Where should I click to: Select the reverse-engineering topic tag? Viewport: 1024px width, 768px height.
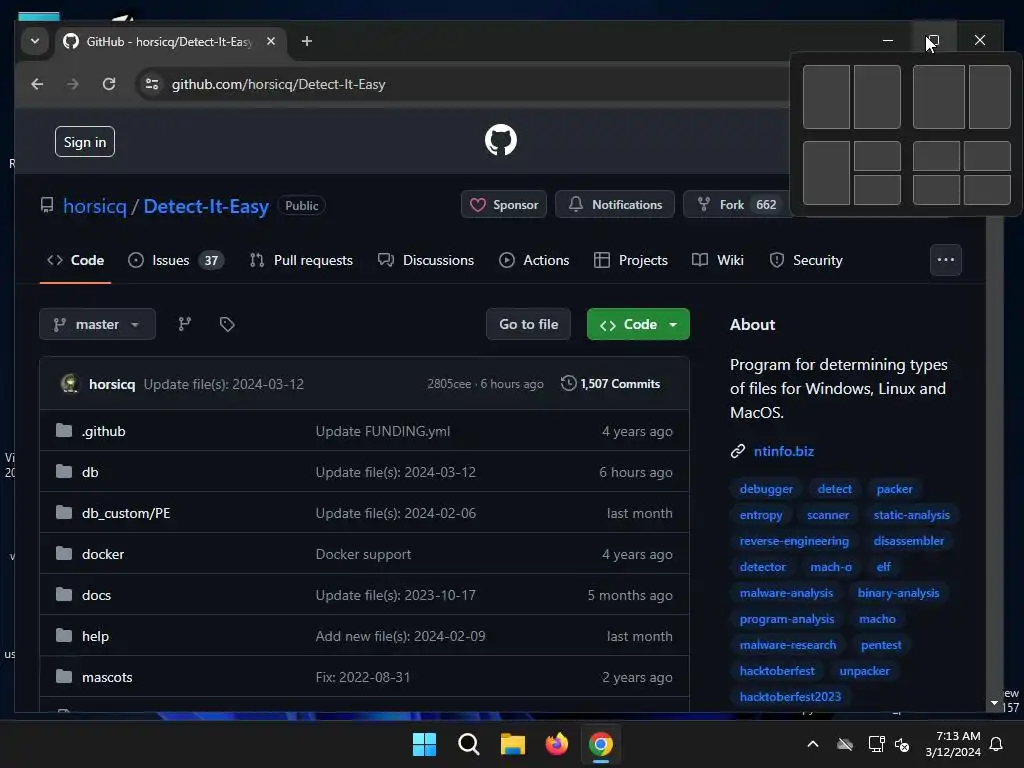tap(794, 541)
